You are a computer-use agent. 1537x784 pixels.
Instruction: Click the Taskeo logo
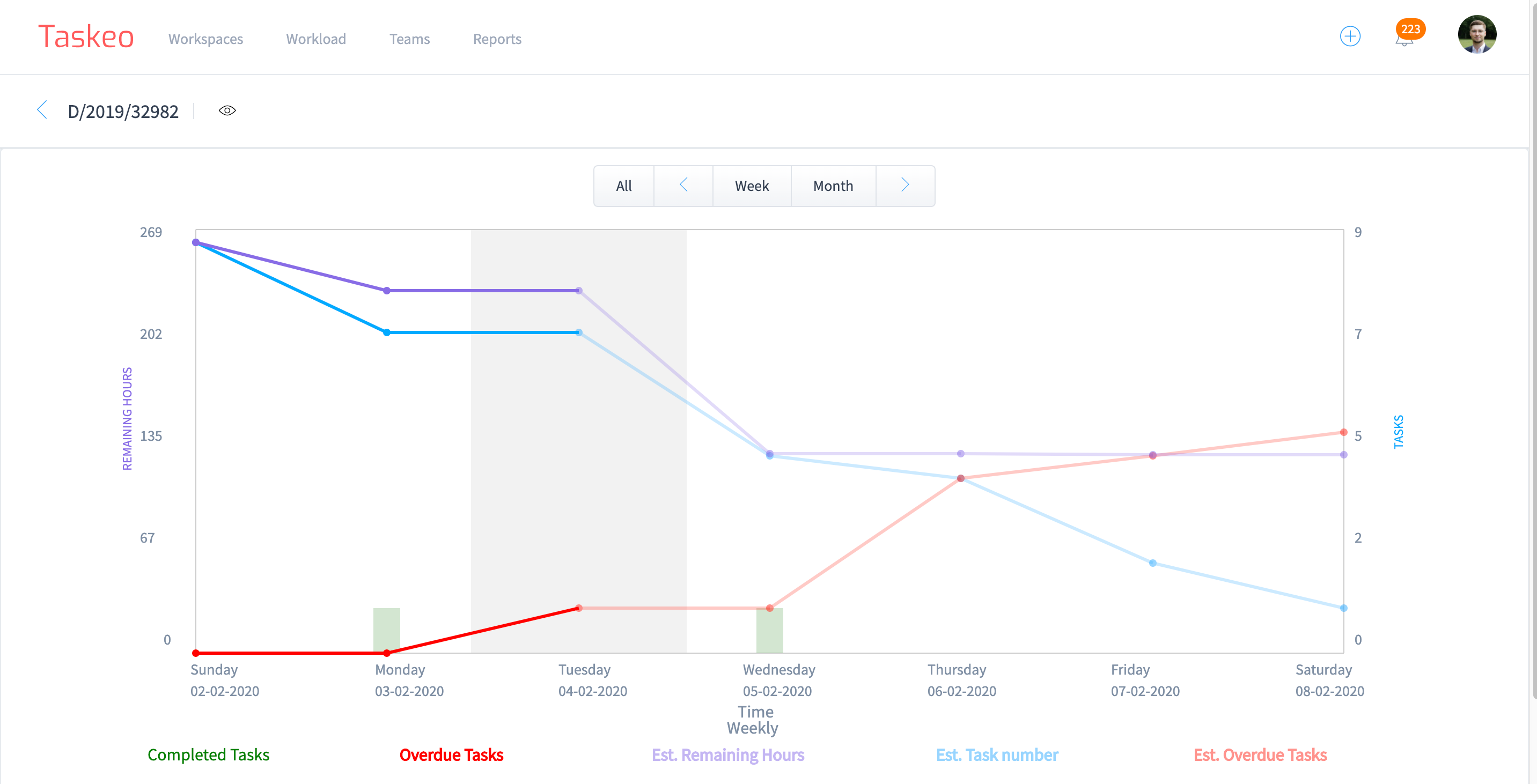[86, 37]
